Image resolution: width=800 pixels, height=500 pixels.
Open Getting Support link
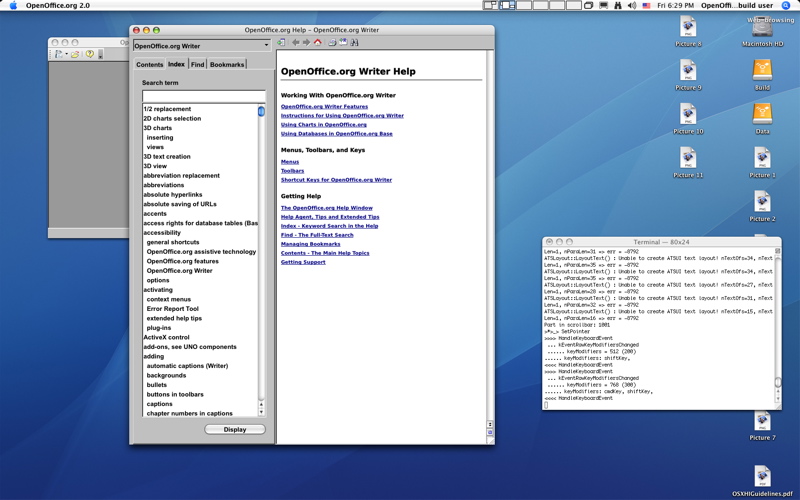click(303, 262)
